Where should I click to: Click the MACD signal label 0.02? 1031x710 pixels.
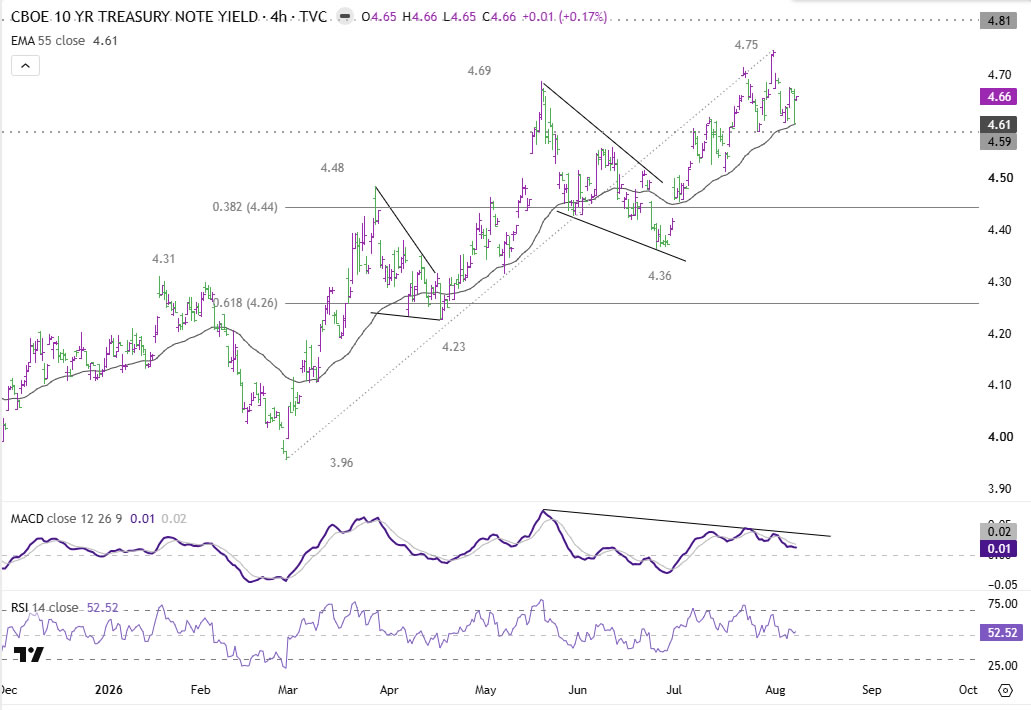coord(999,532)
